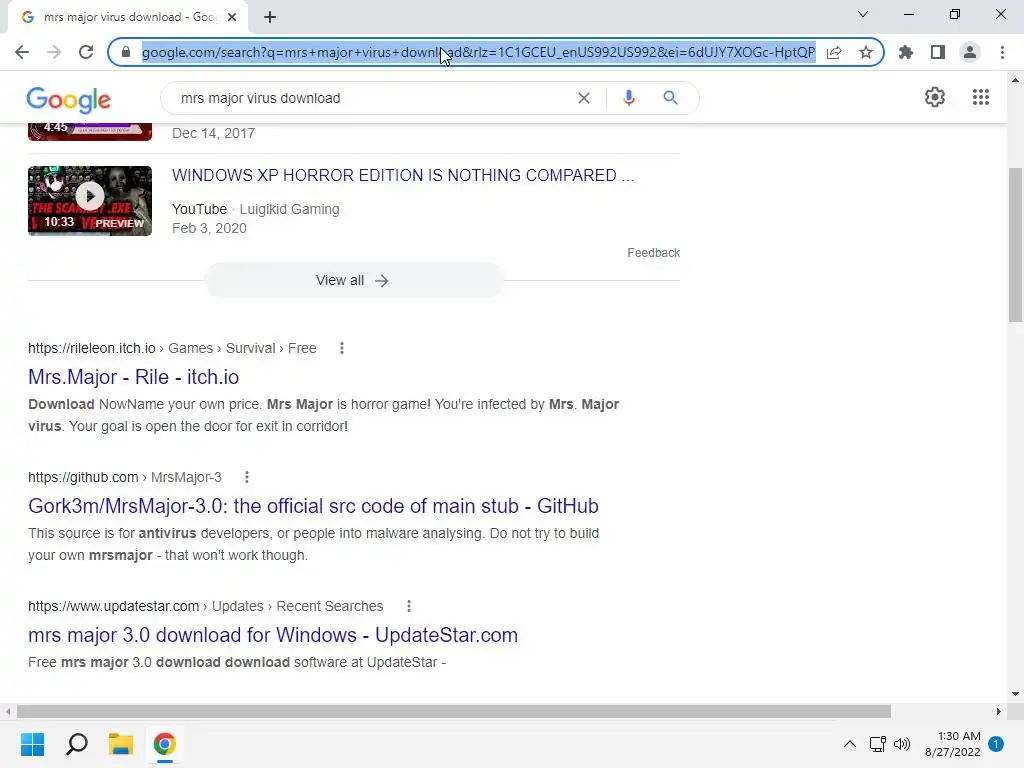Click View all videos button
Screen dimensions: 1024x768
coord(353,280)
